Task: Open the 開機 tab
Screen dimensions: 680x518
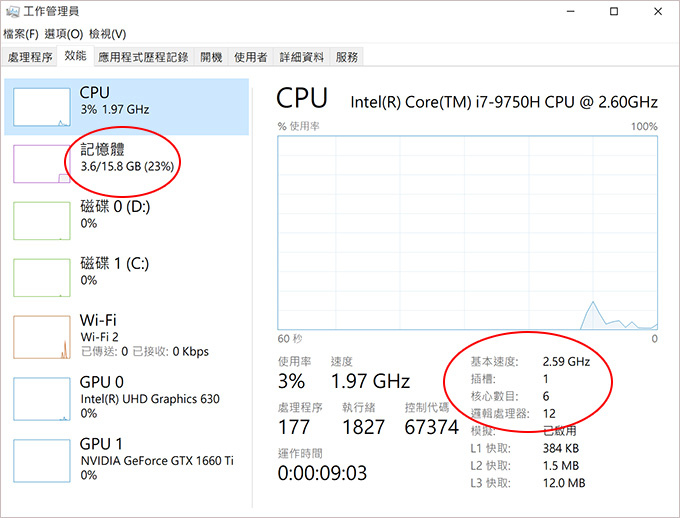Action: 211,57
